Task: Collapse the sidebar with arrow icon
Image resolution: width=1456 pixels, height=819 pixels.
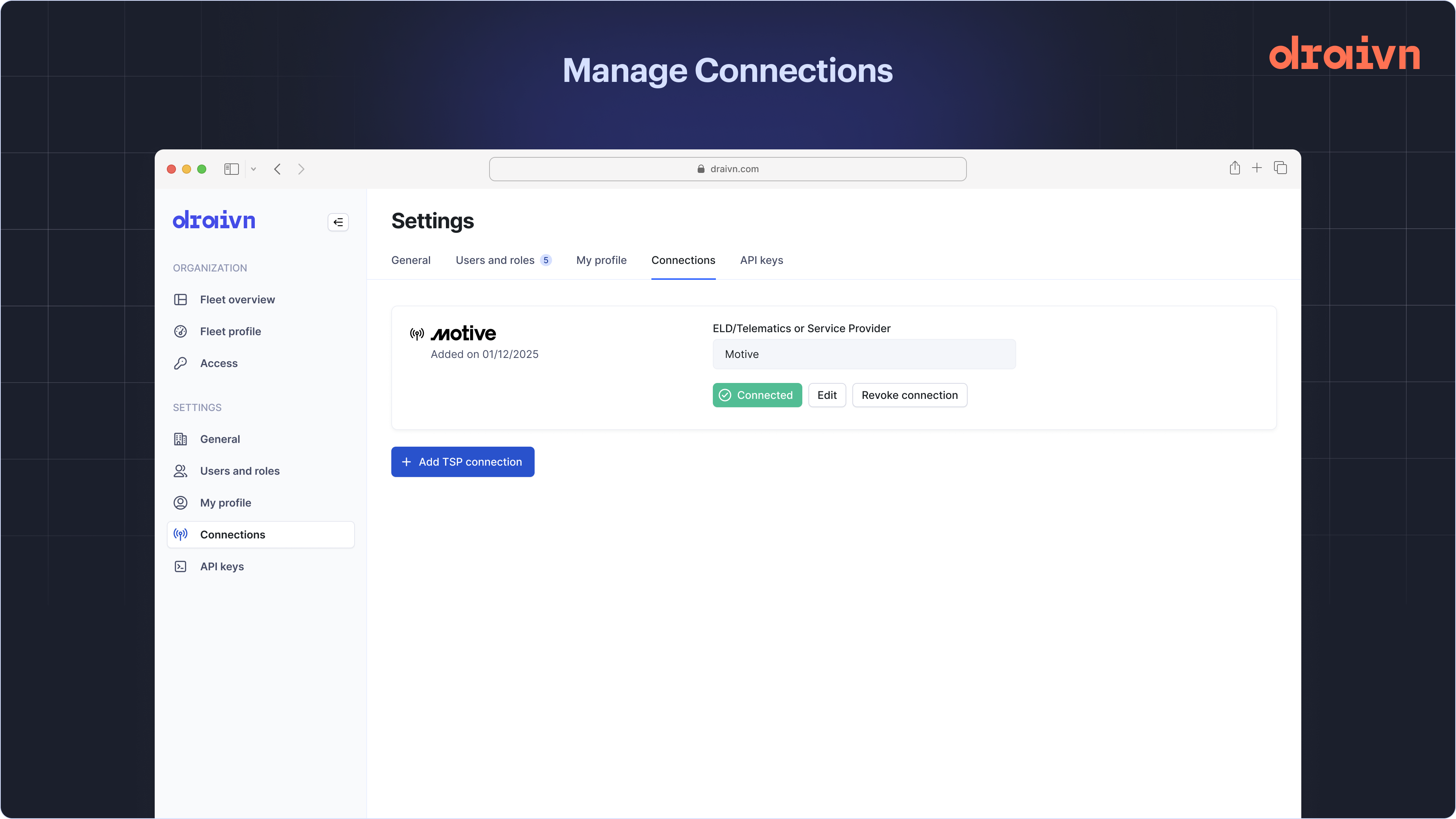Action: [x=338, y=222]
